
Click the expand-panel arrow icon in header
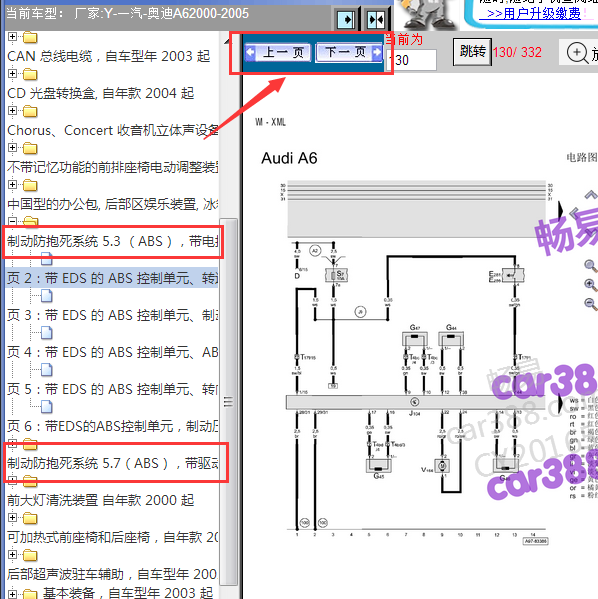(346, 19)
